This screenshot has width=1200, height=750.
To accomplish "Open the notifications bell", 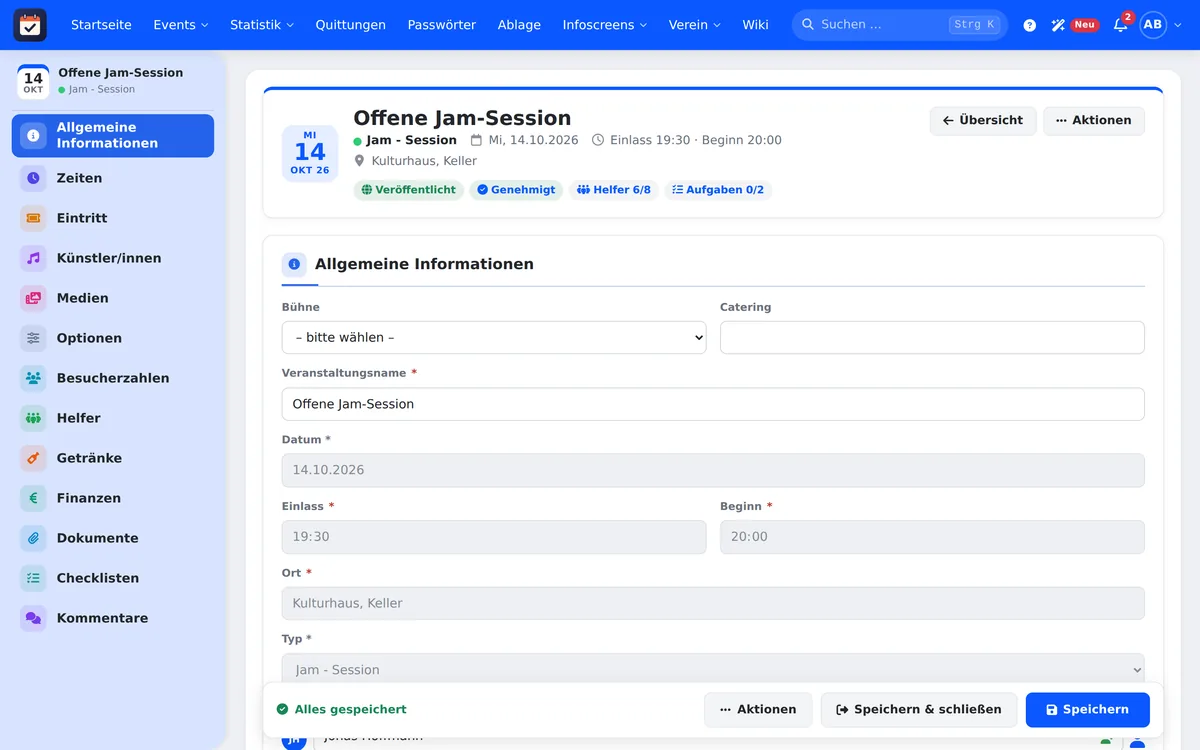I will (x=1120, y=25).
